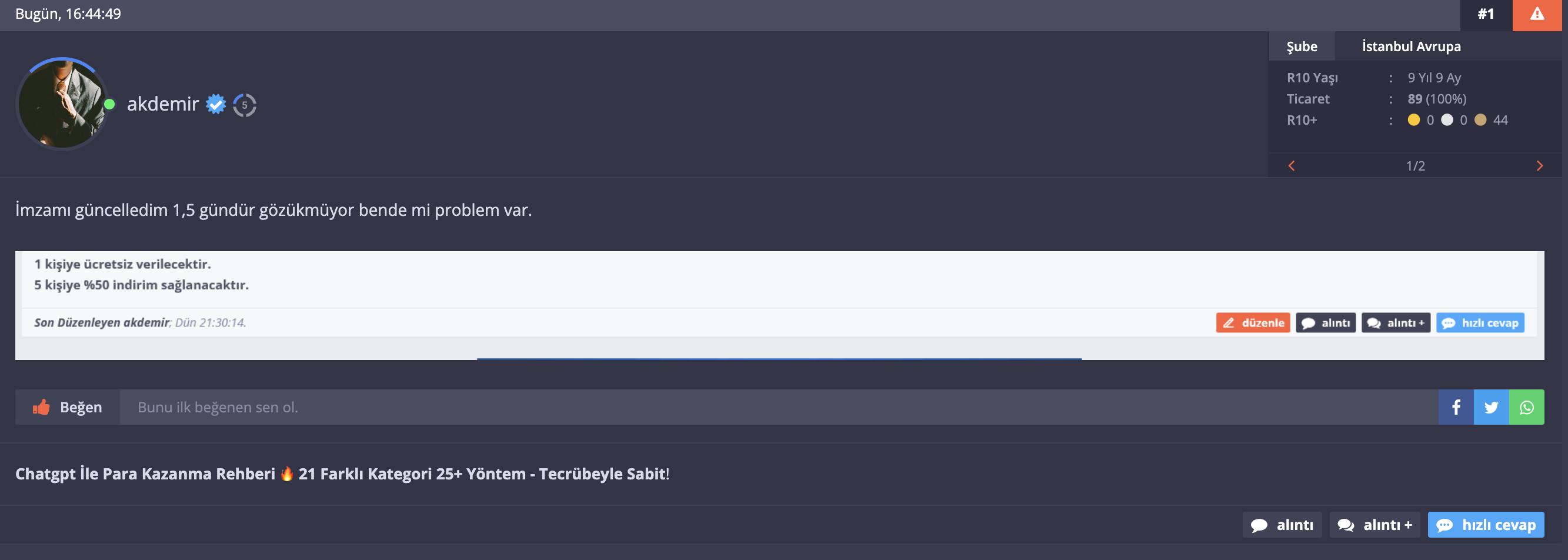Click the bottom hızlı cevap quick reply button
Viewport: 1568px width, 560px height.
(1486, 525)
